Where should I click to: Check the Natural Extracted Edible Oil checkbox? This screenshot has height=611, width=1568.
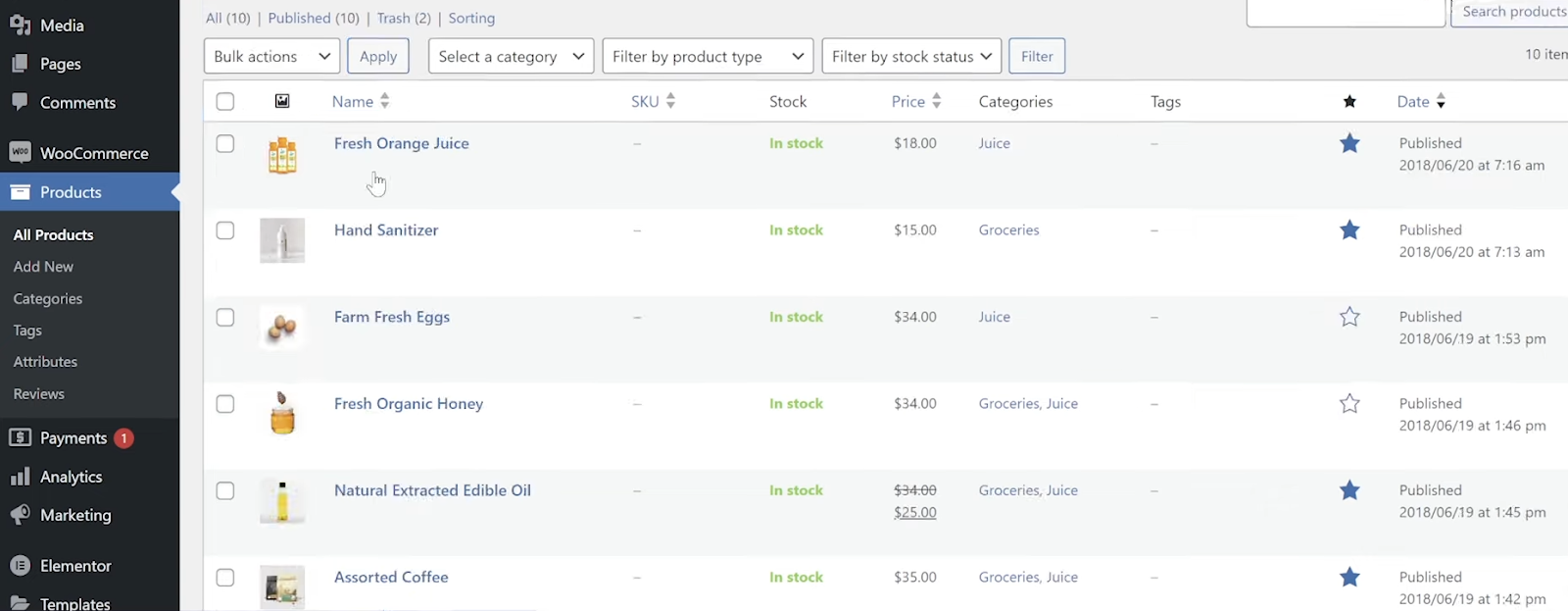pos(225,490)
